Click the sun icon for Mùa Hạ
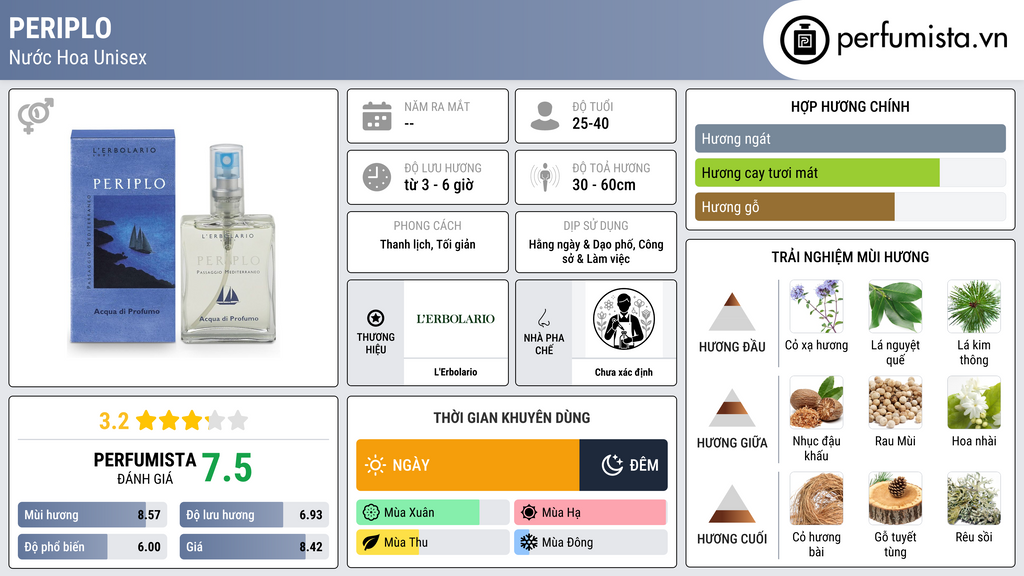Image resolution: width=1024 pixels, height=576 pixels. (529, 512)
